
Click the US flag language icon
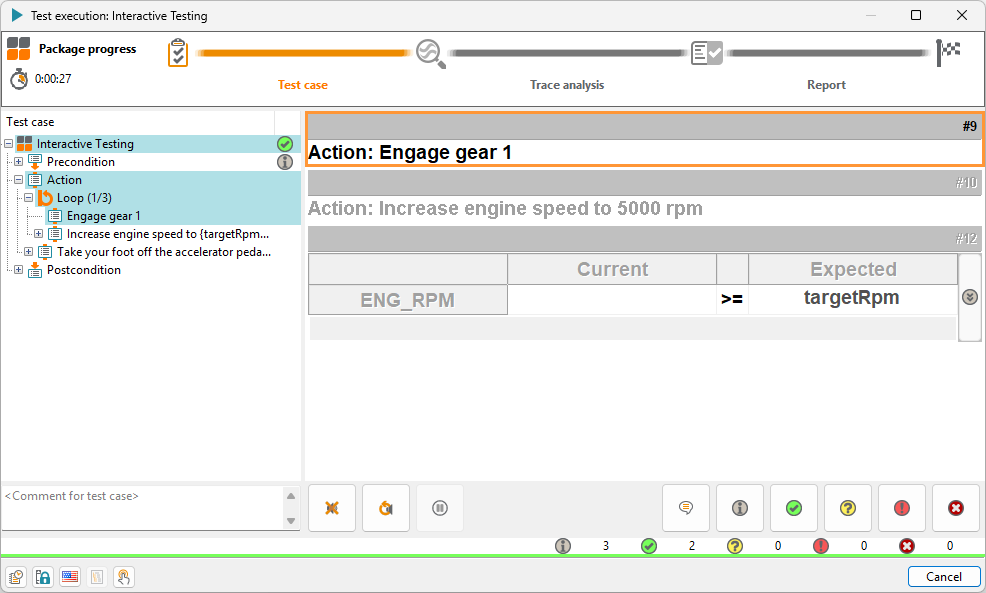[70, 577]
